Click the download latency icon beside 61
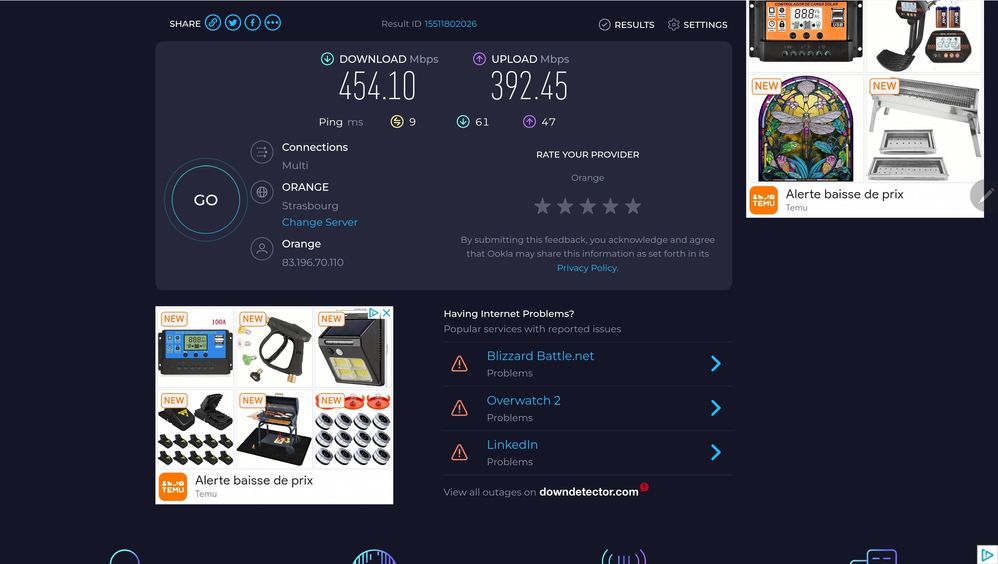 (463, 122)
